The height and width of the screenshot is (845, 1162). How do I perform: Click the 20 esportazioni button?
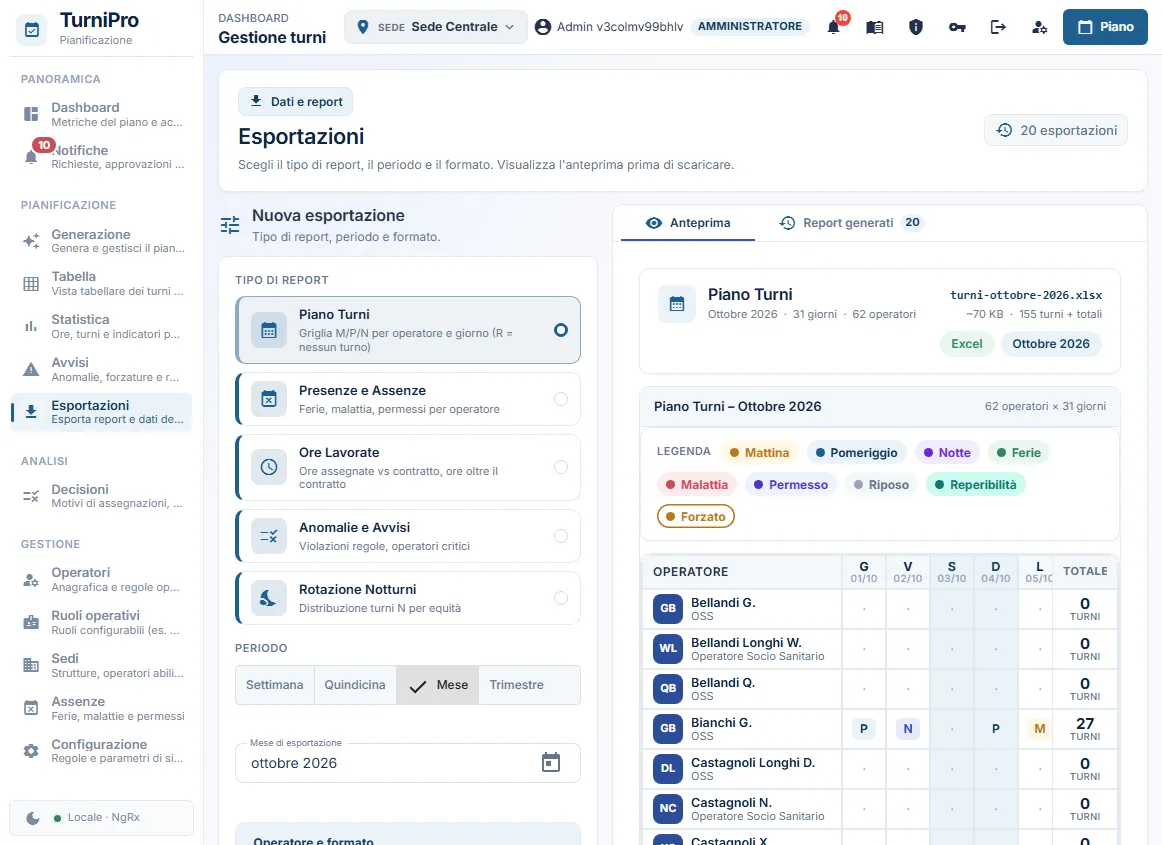tap(1056, 130)
